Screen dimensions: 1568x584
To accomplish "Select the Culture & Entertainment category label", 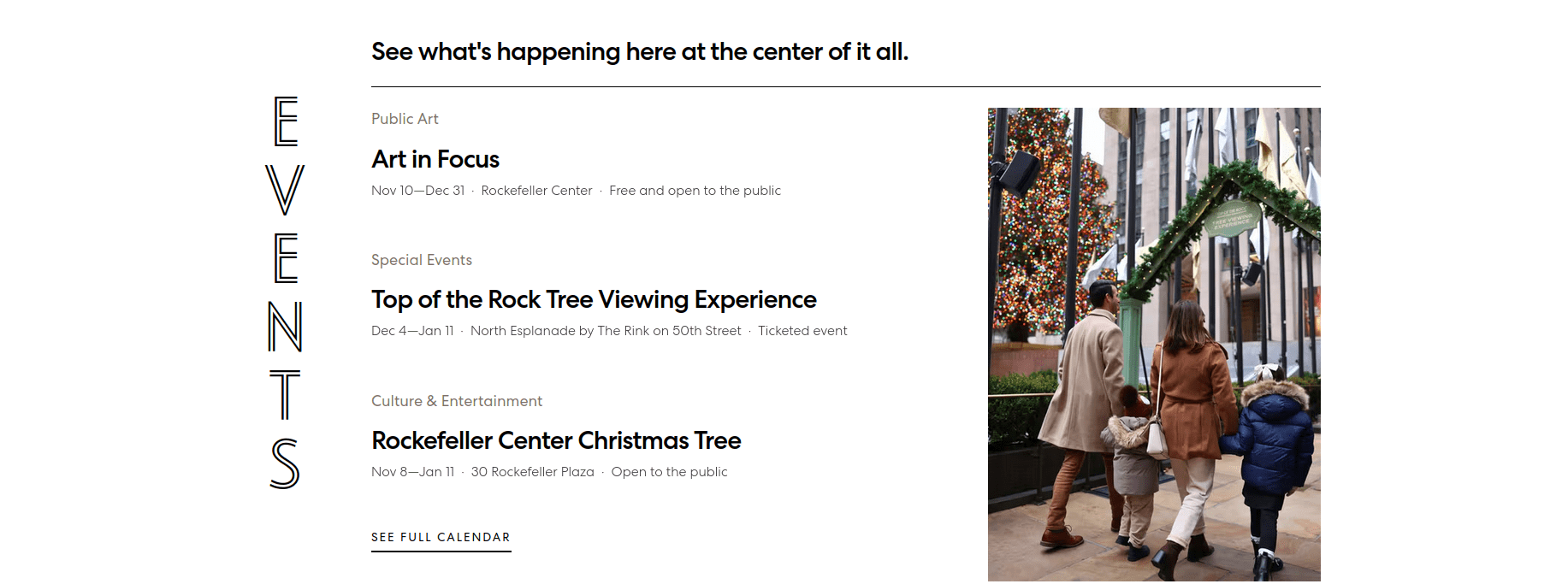I will click(x=457, y=401).
